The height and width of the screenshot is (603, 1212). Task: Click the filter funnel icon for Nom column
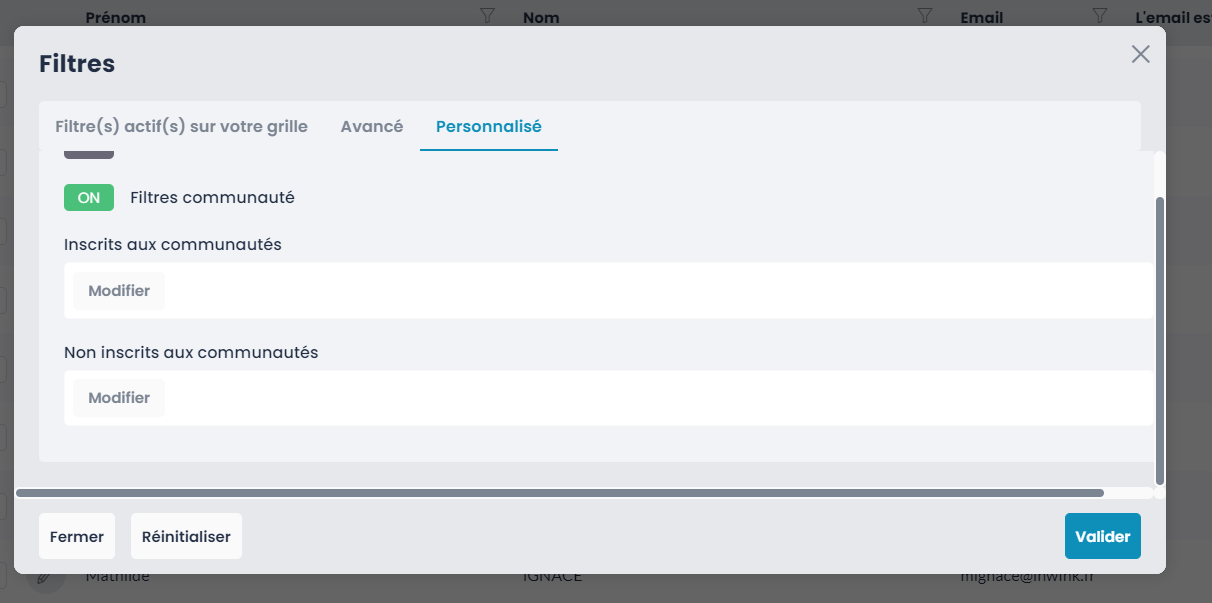click(926, 15)
